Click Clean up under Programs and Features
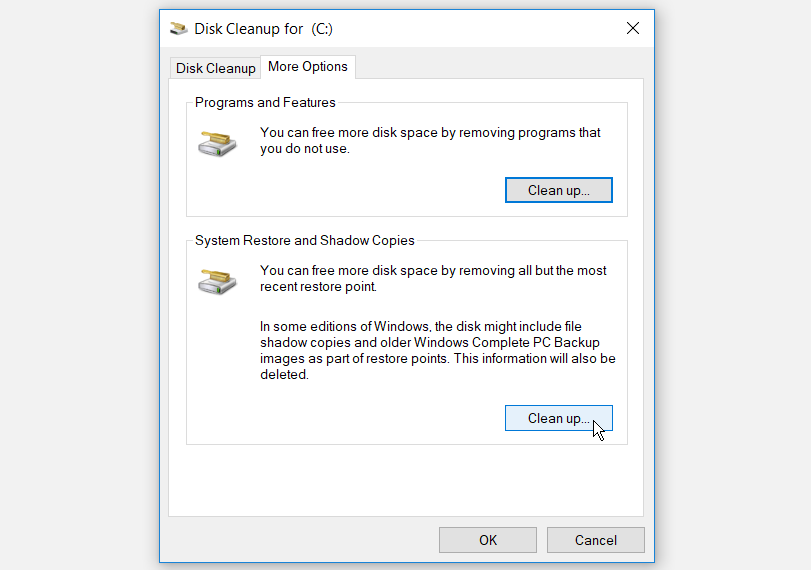 (x=558, y=190)
